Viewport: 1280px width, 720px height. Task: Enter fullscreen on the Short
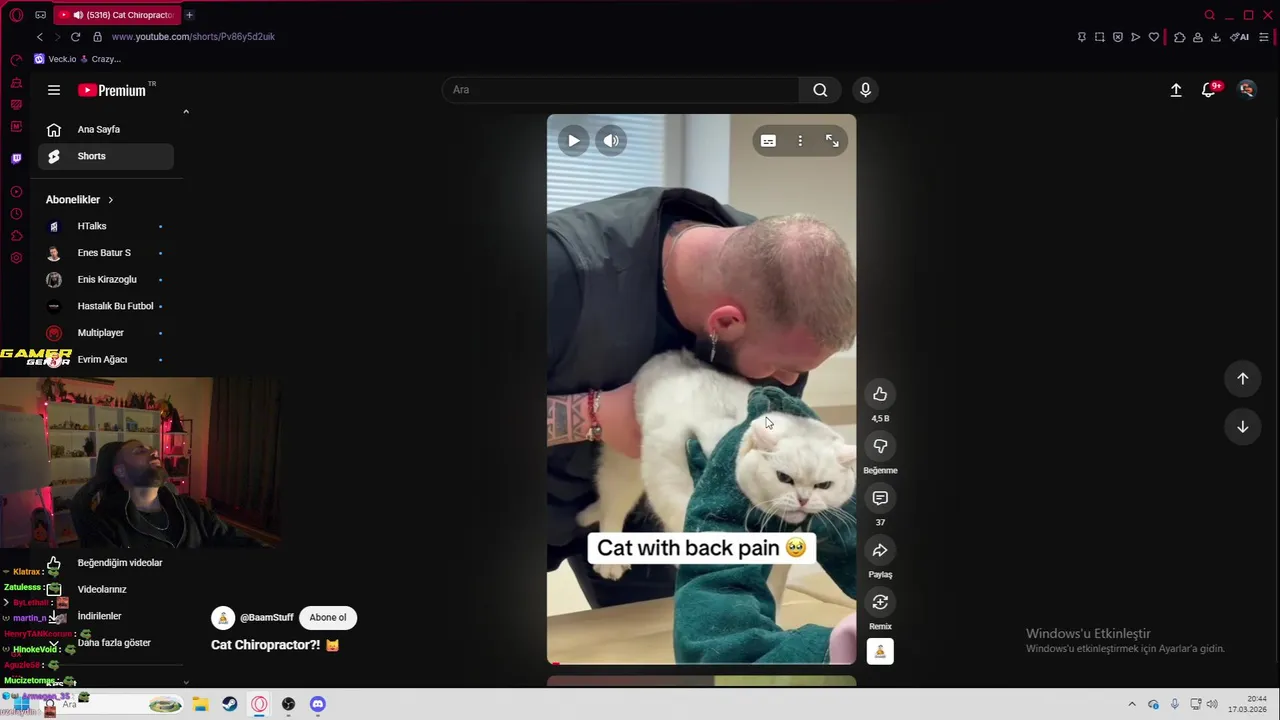832,141
